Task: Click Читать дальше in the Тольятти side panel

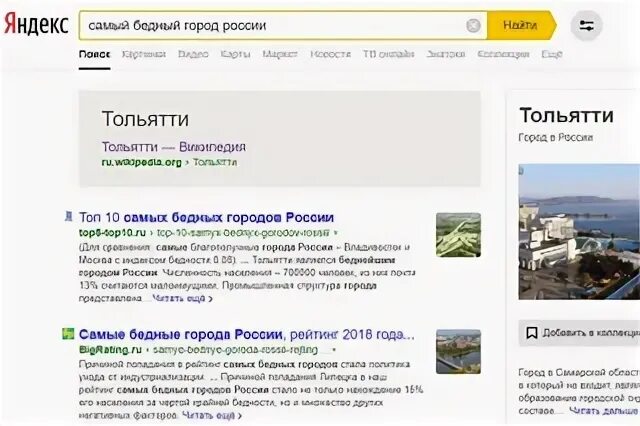Action: [x=603, y=411]
